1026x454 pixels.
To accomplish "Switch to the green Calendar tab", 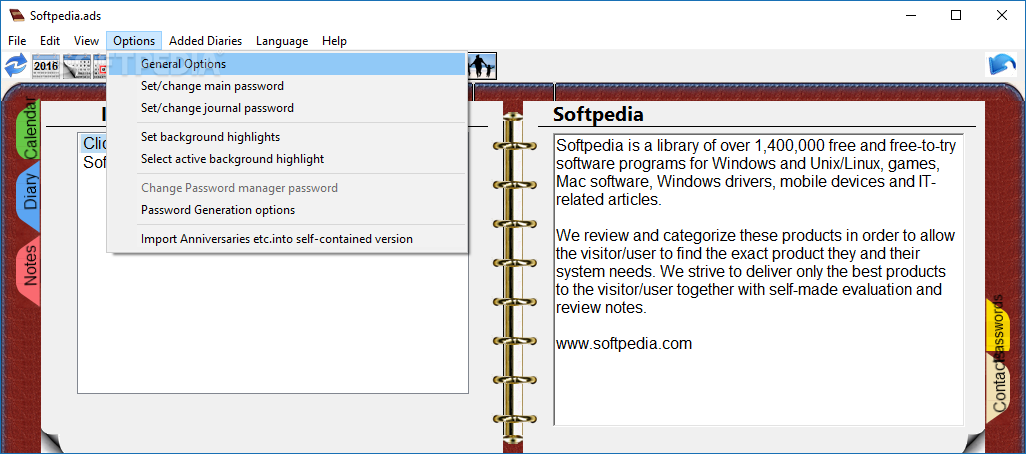I will [x=28, y=128].
